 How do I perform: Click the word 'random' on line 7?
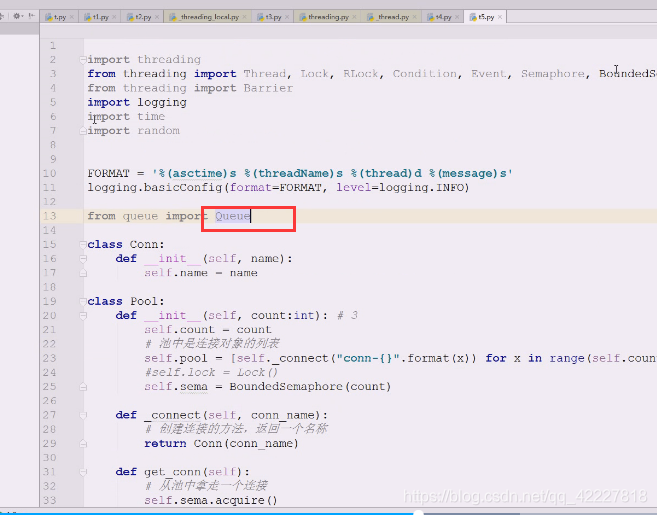[x=158, y=131]
